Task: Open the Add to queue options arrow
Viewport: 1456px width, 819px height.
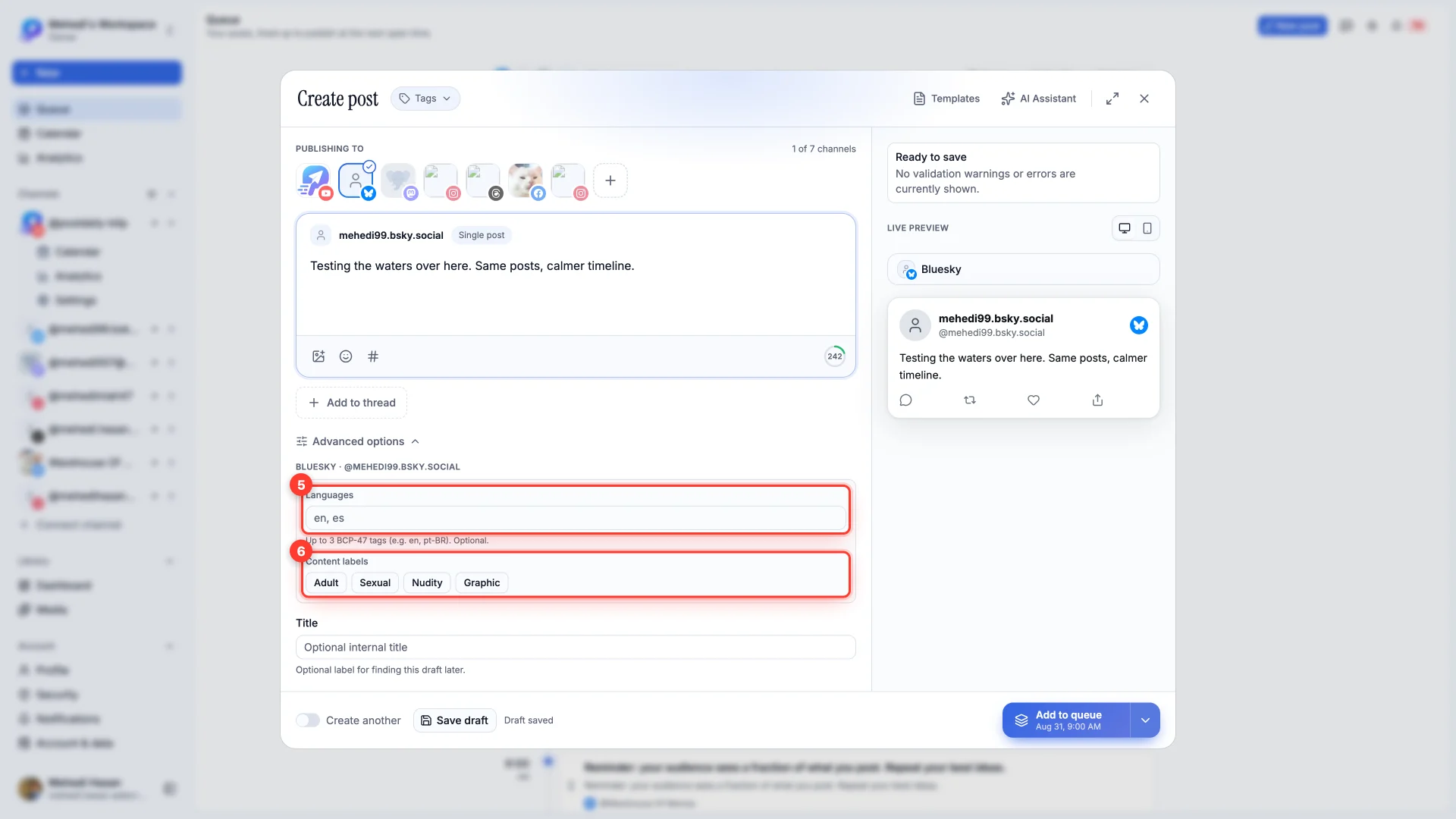Action: point(1145,720)
